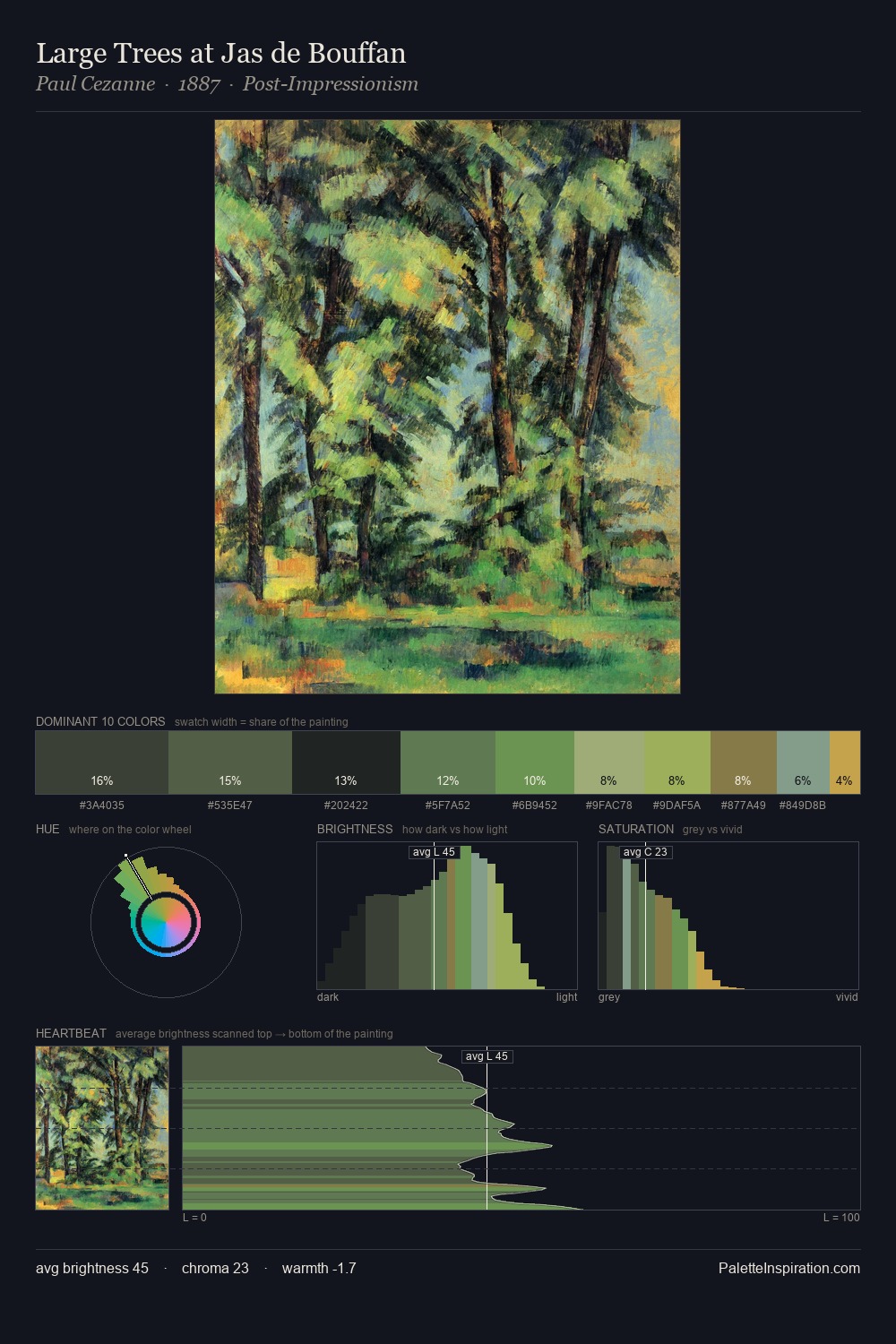Click the 16% dark olive swatch #3A4035
Screen dimensions: 896x1344
coord(102,762)
